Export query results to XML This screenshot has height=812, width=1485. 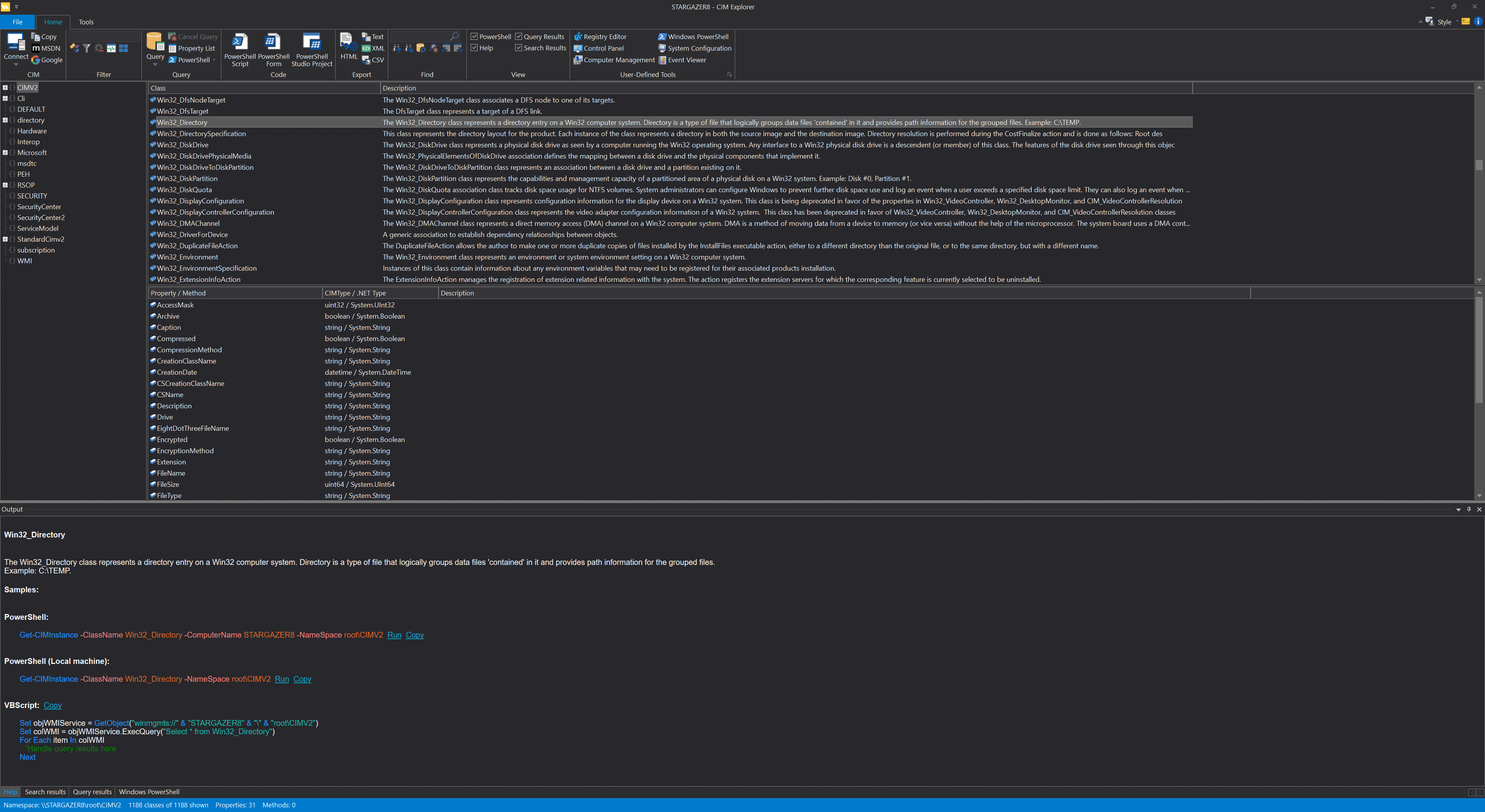374,48
